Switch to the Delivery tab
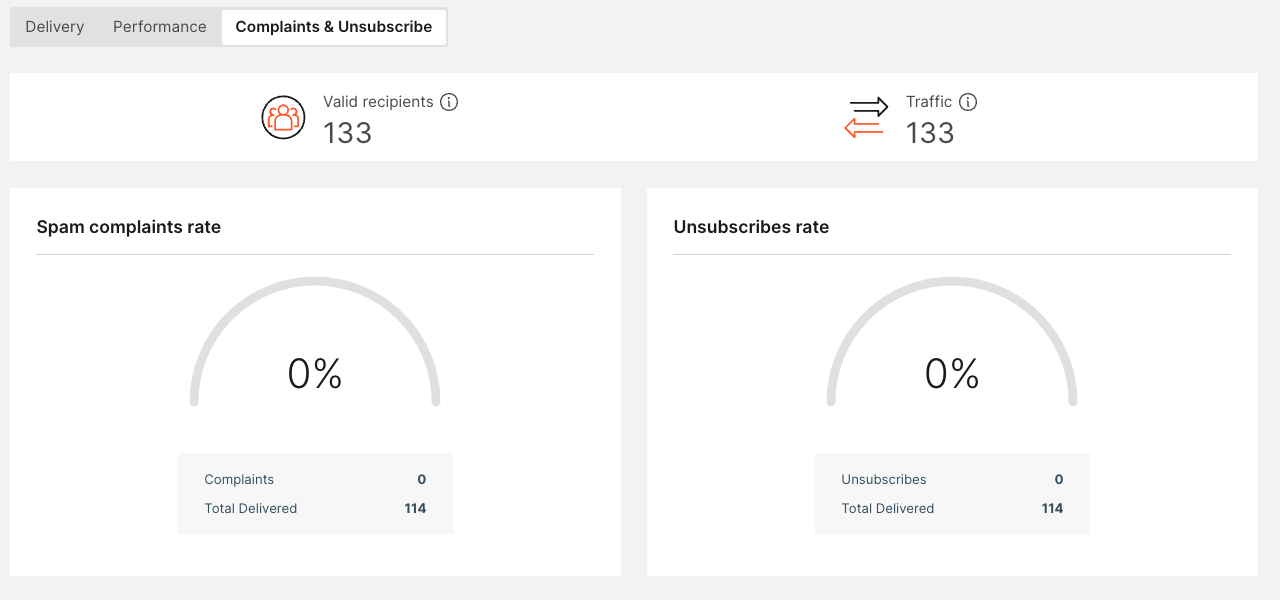The image size is (1280, 600). pos(55,27)
